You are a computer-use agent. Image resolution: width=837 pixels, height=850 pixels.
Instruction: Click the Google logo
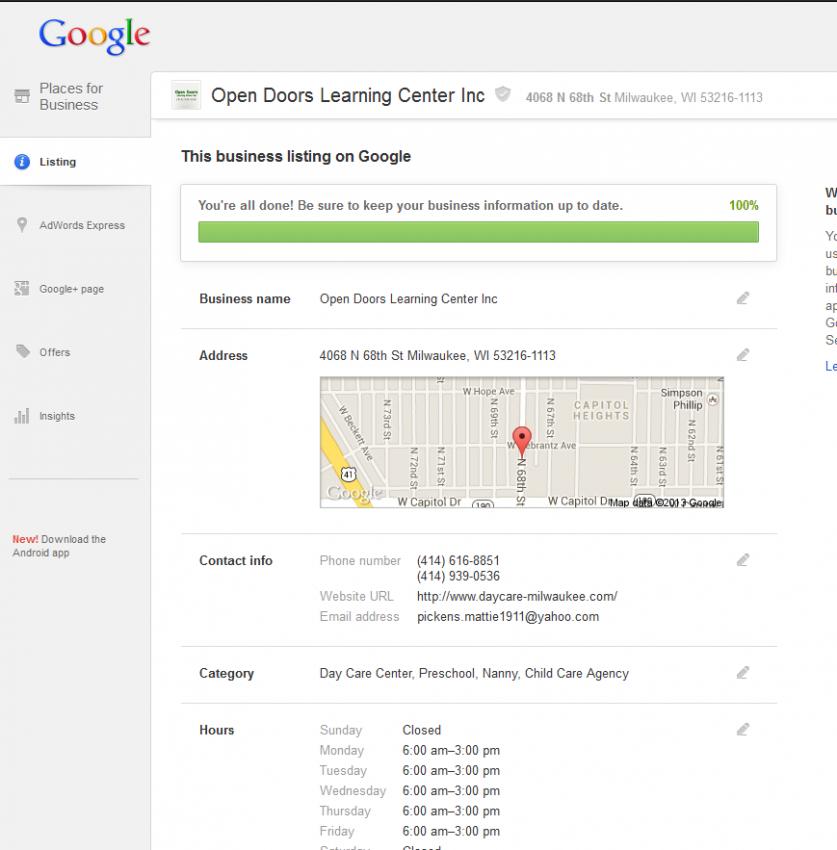pos(94,36)
